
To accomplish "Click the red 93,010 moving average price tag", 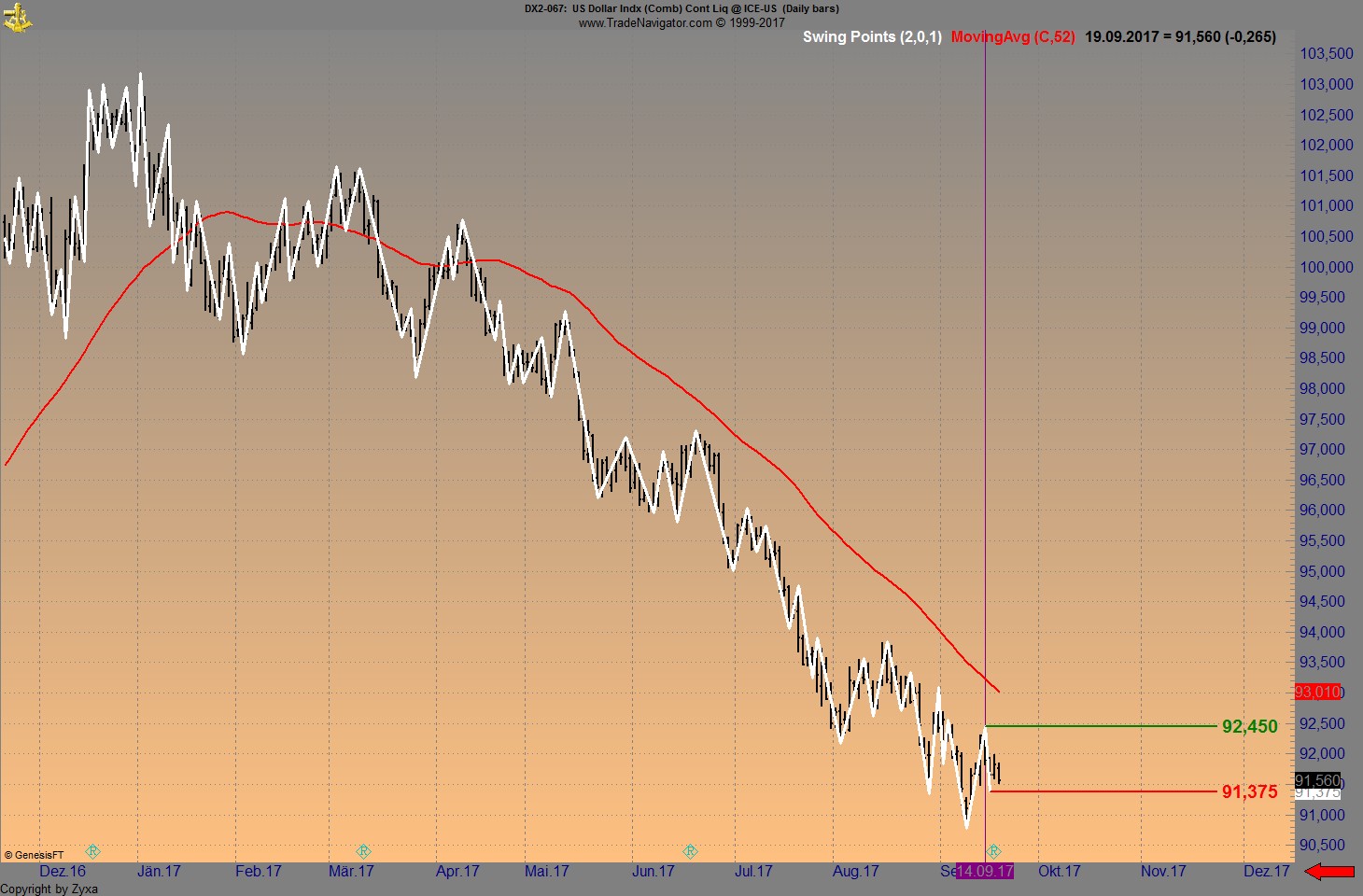I will click(1317, 692).
